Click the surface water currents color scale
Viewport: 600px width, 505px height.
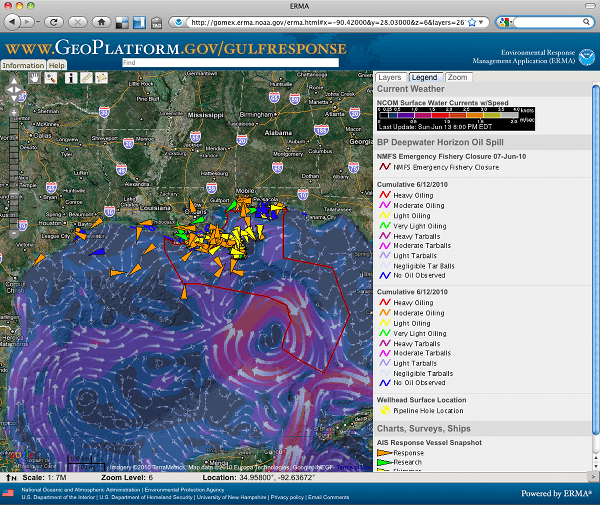click(456, 119)
